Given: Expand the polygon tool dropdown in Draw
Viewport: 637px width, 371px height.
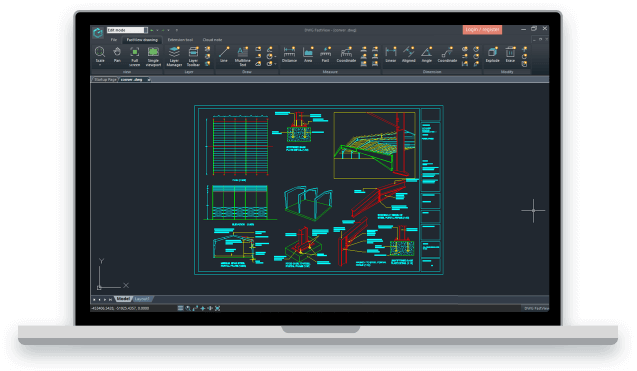Looking at the screenshot, I should (x=275, y=64).
